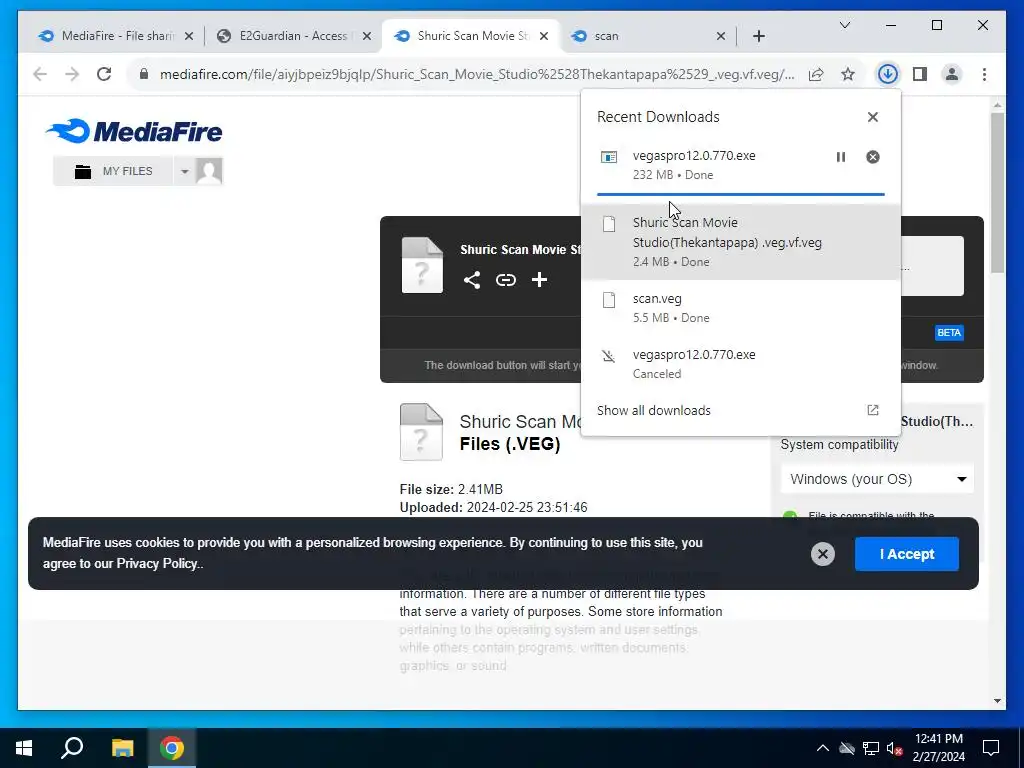Cancel the active vegaspro12.0.770.exe download
Screen dimensions: 1024x768
tap(872, 157)
